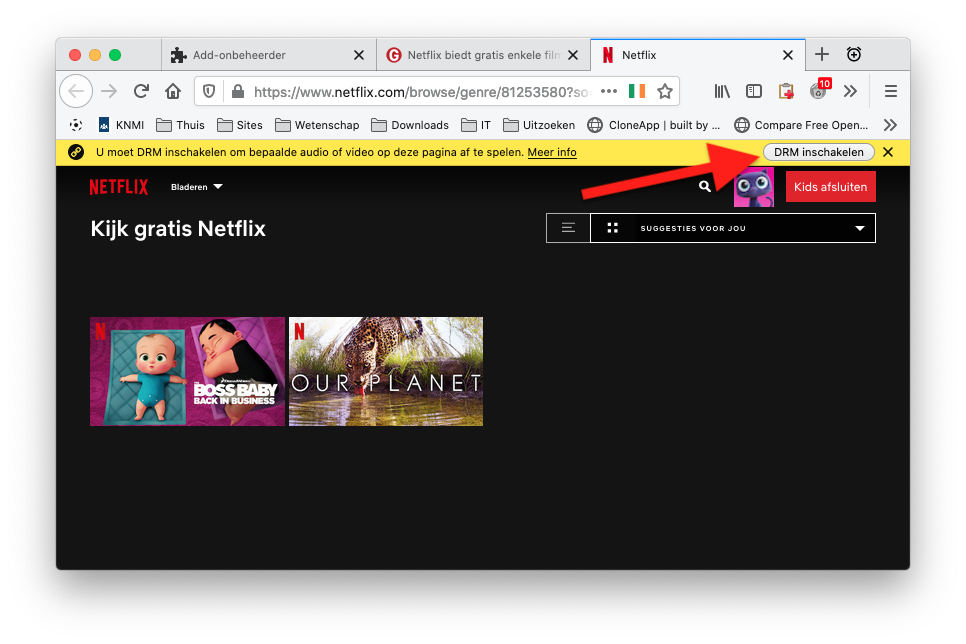Viewport: 966px width, 644px height.
Task: Open the Bladeren dropdown menu
Action: click(196, 187)
